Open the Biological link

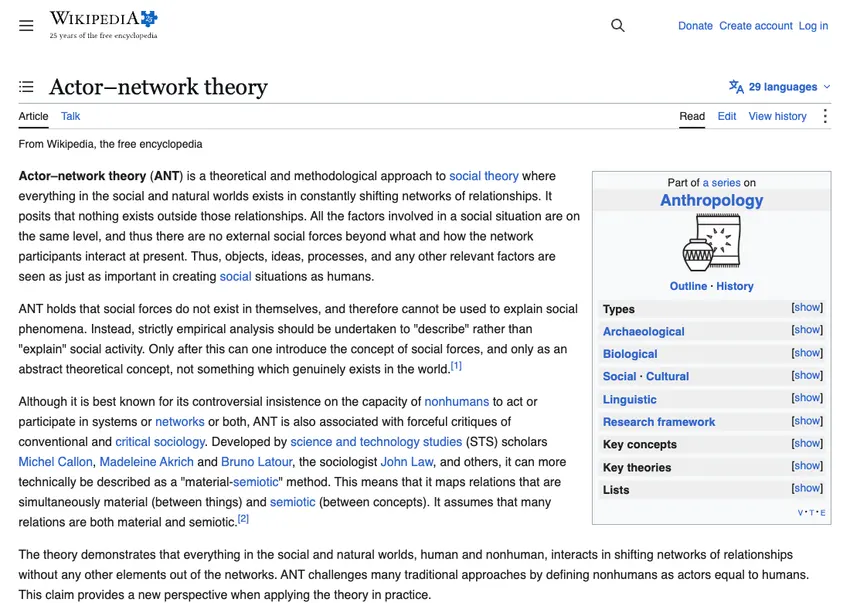[630, 355]
